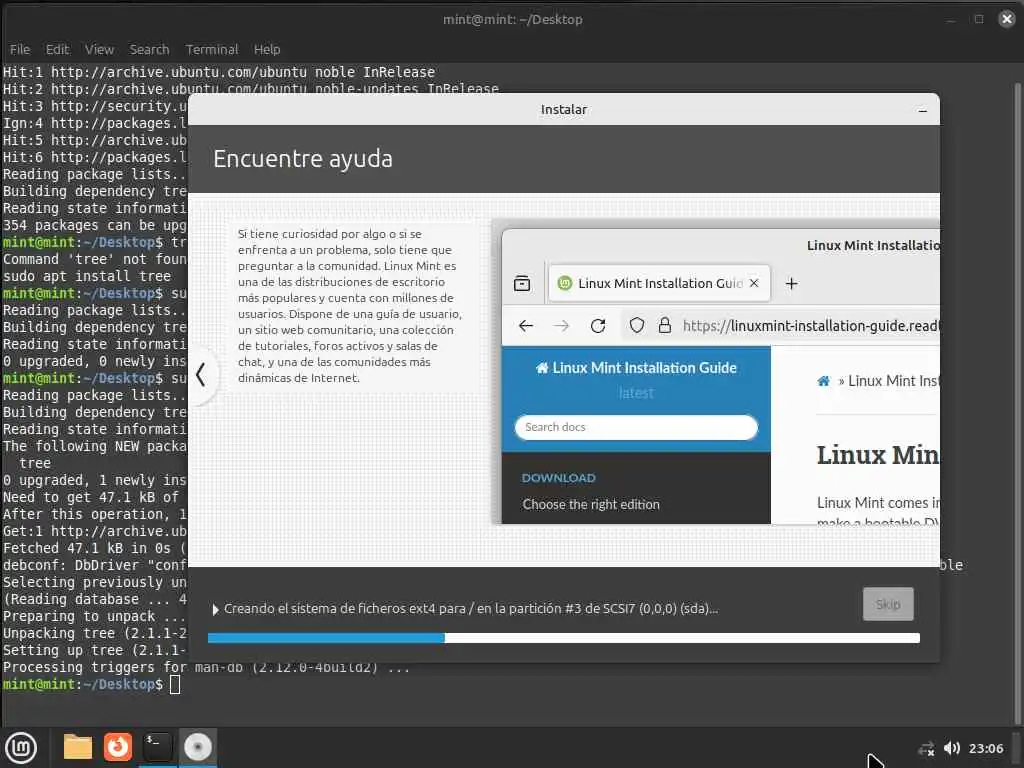Image resolution: width=1024 pixels, height=768 pixels.
Task: Open the volume control tray icon
Action: click(x=952, y=748)
